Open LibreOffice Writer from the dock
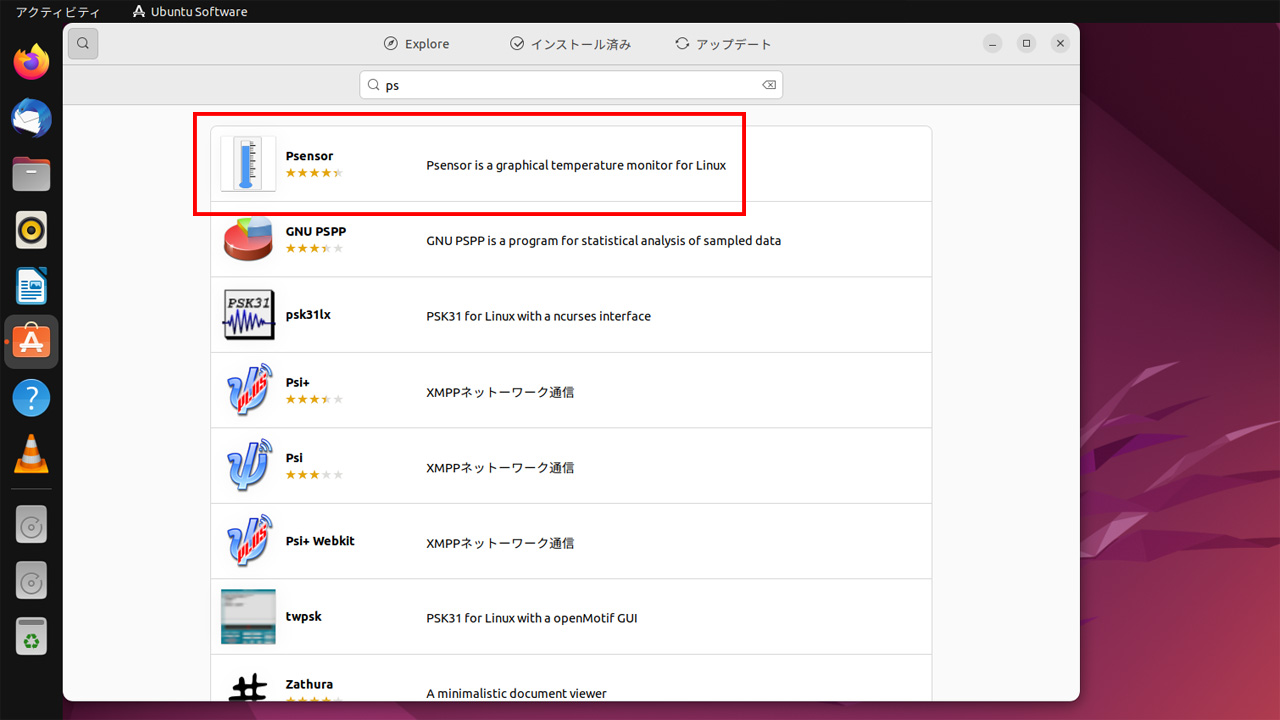 32,287
